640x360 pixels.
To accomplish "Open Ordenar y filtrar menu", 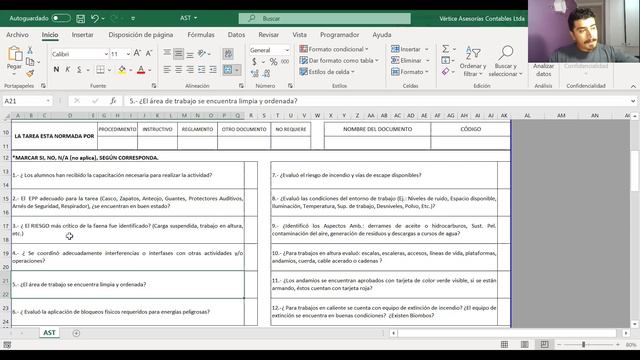I will pyautogui.click(x=473, y=61).
